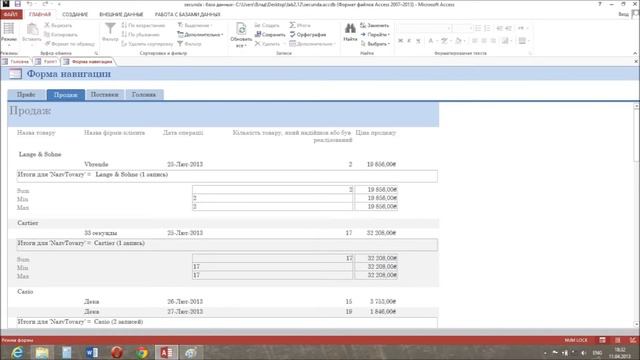The height and width of the screenshot is (360, 640).
Task: Toggle align right text button
Action: point(493,41)
